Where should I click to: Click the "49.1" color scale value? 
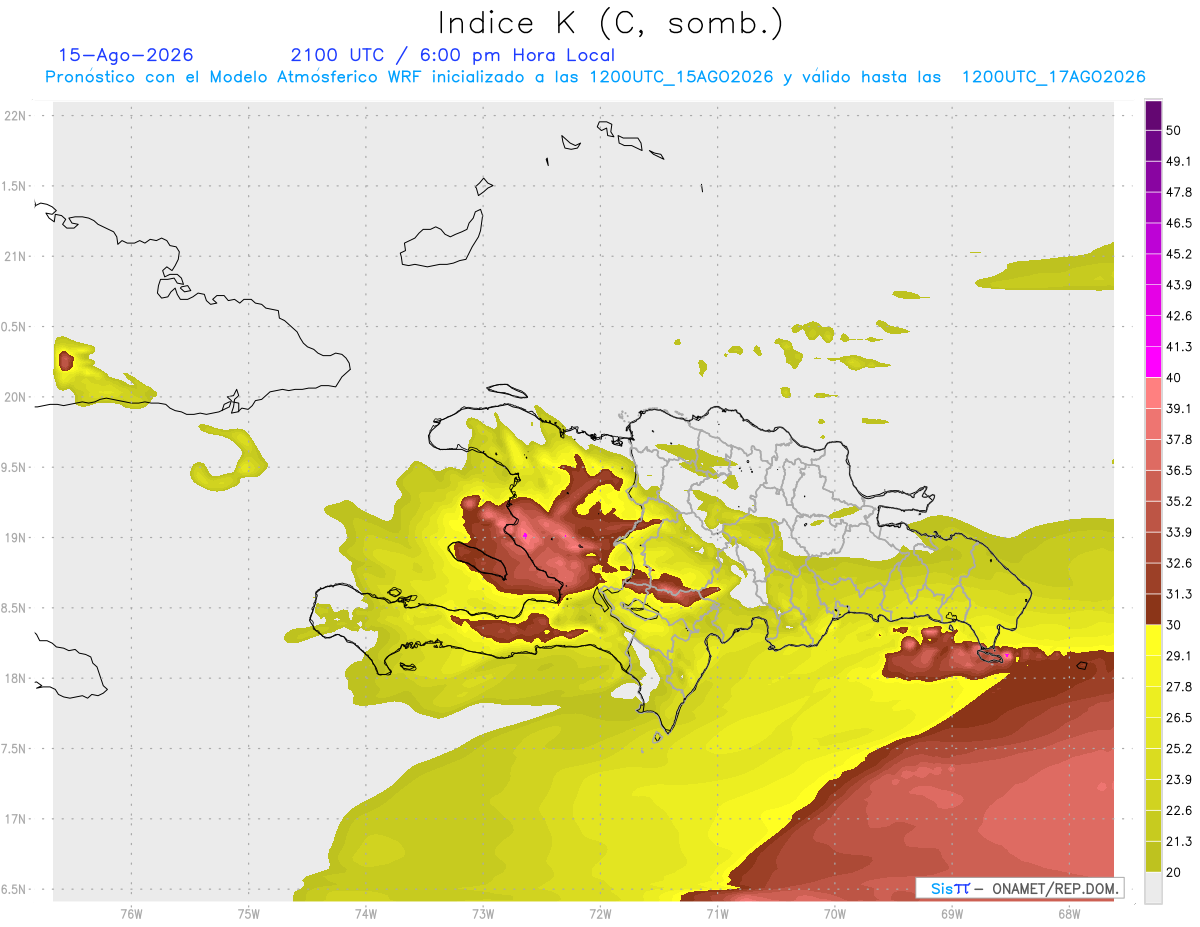pos(1179,161)
